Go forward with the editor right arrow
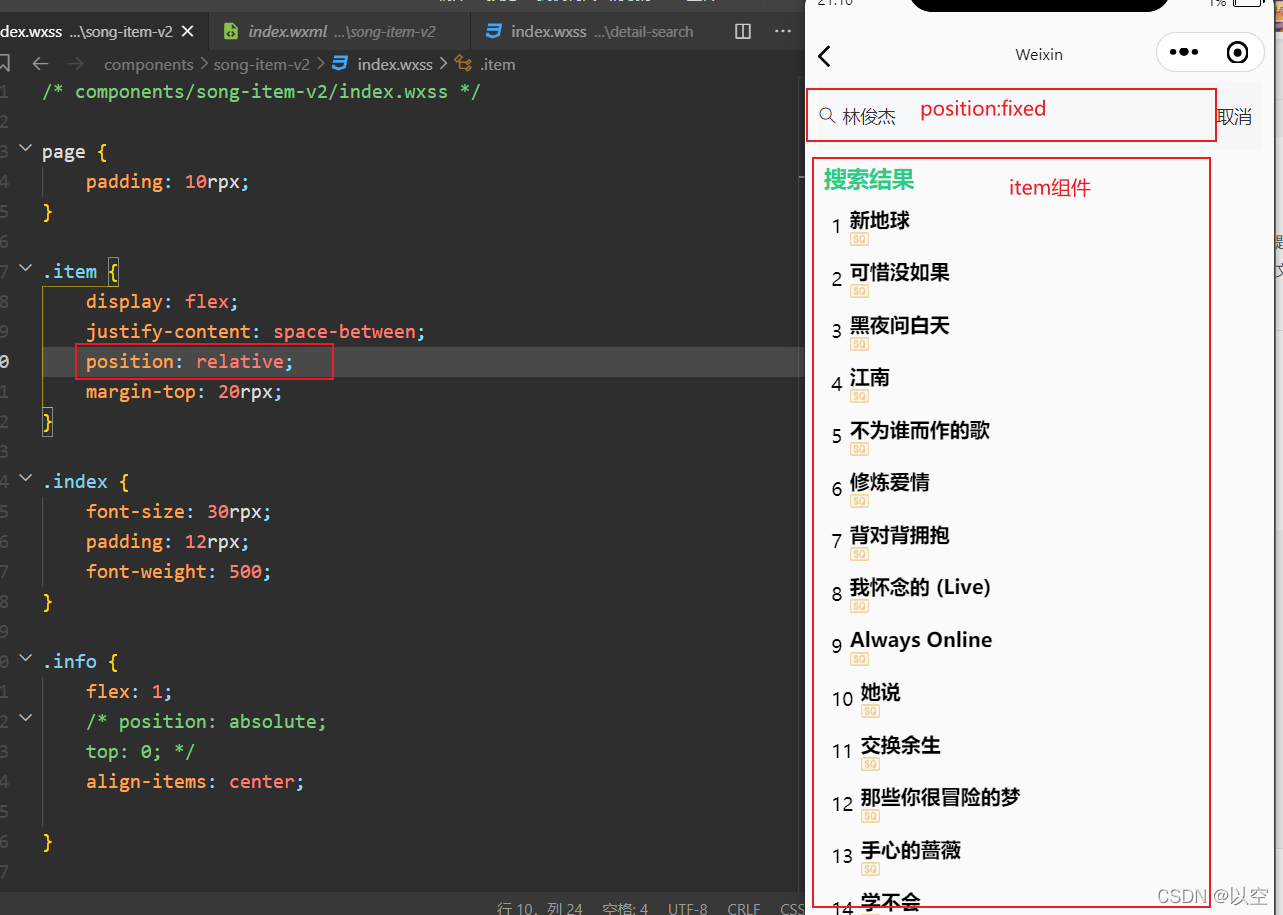Image resolution: width=1283 pixels, height=915 pixels. pos(75,64)
